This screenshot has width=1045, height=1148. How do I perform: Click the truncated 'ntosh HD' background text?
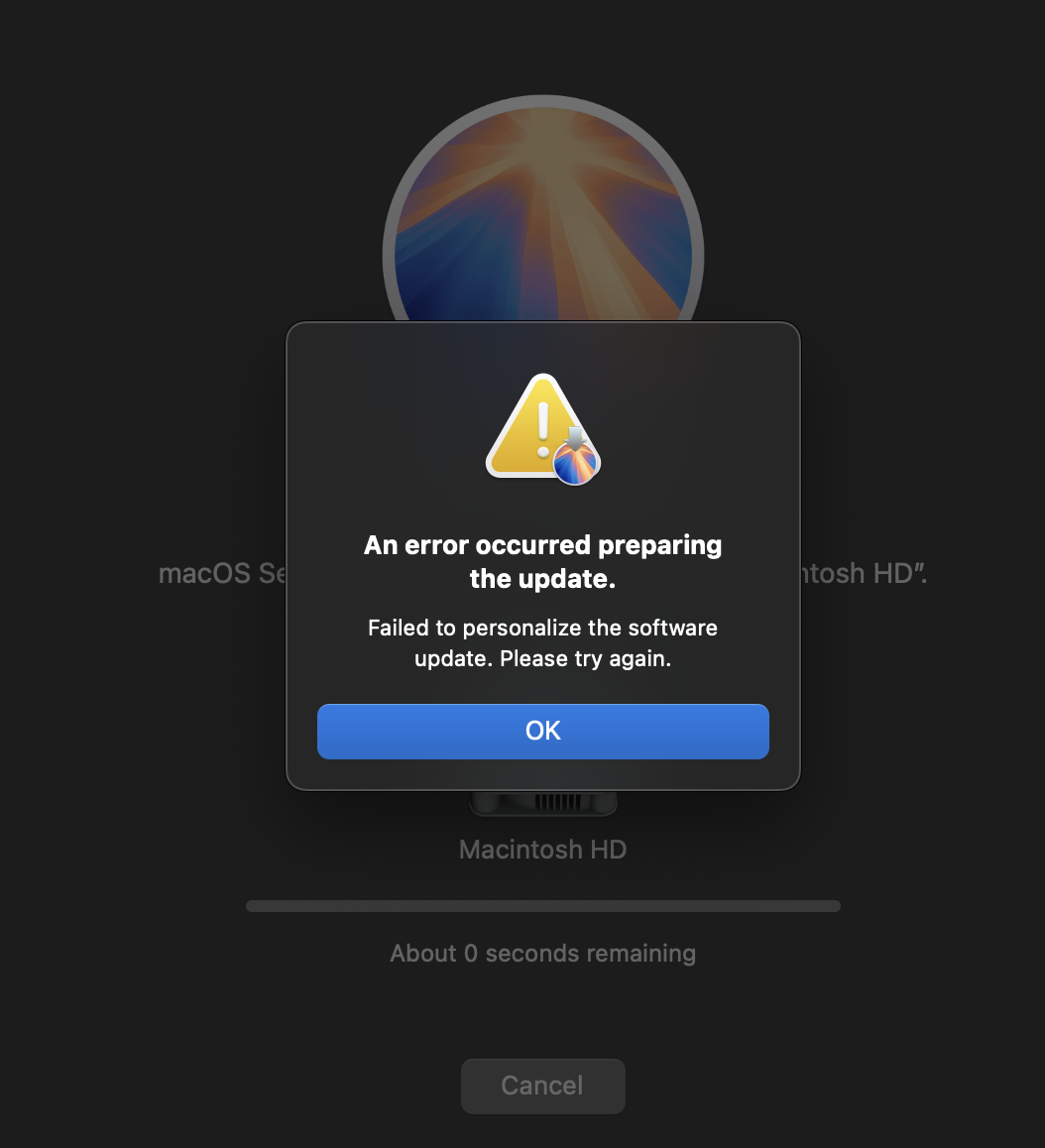tap(865, 573)
